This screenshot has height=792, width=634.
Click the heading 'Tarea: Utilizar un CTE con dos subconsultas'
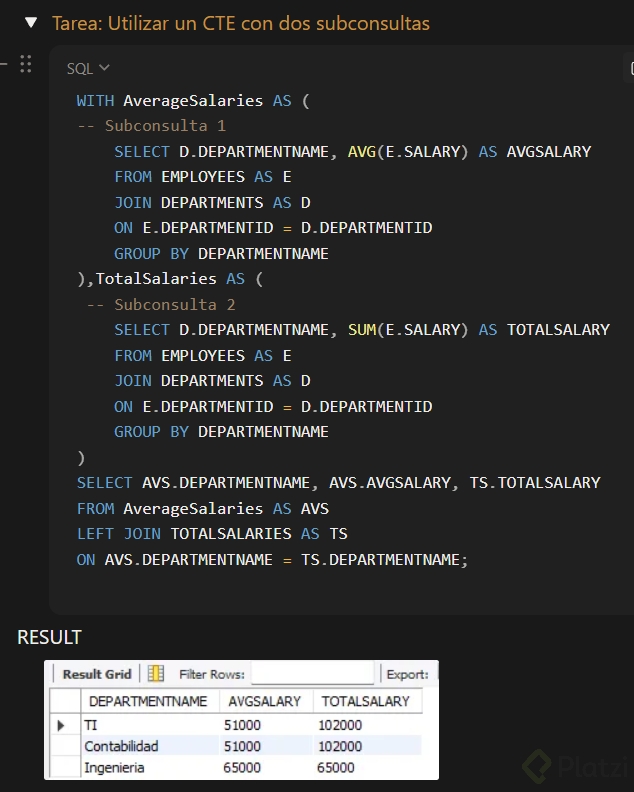point(241,23)
